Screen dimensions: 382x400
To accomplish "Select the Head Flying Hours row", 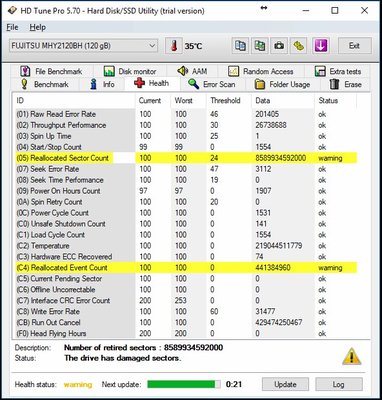I will pos(185,333).
